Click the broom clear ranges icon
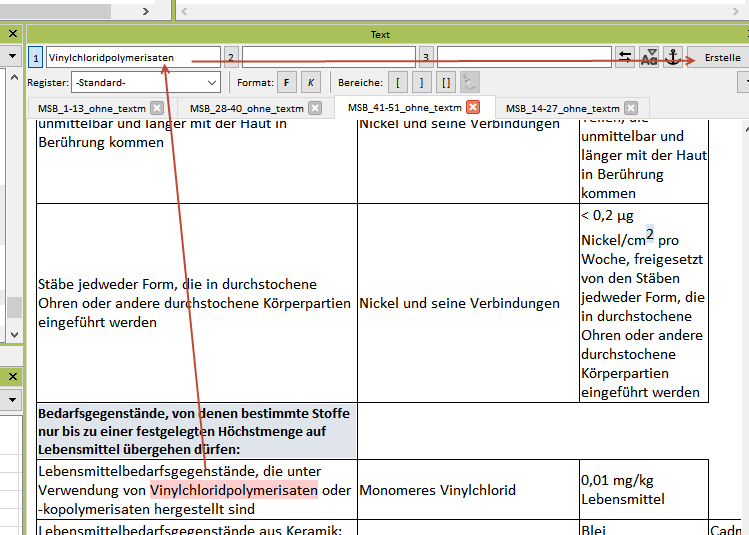Image resolution: width=749 pixels, height=535 pixels. click(x=468, y=82)
